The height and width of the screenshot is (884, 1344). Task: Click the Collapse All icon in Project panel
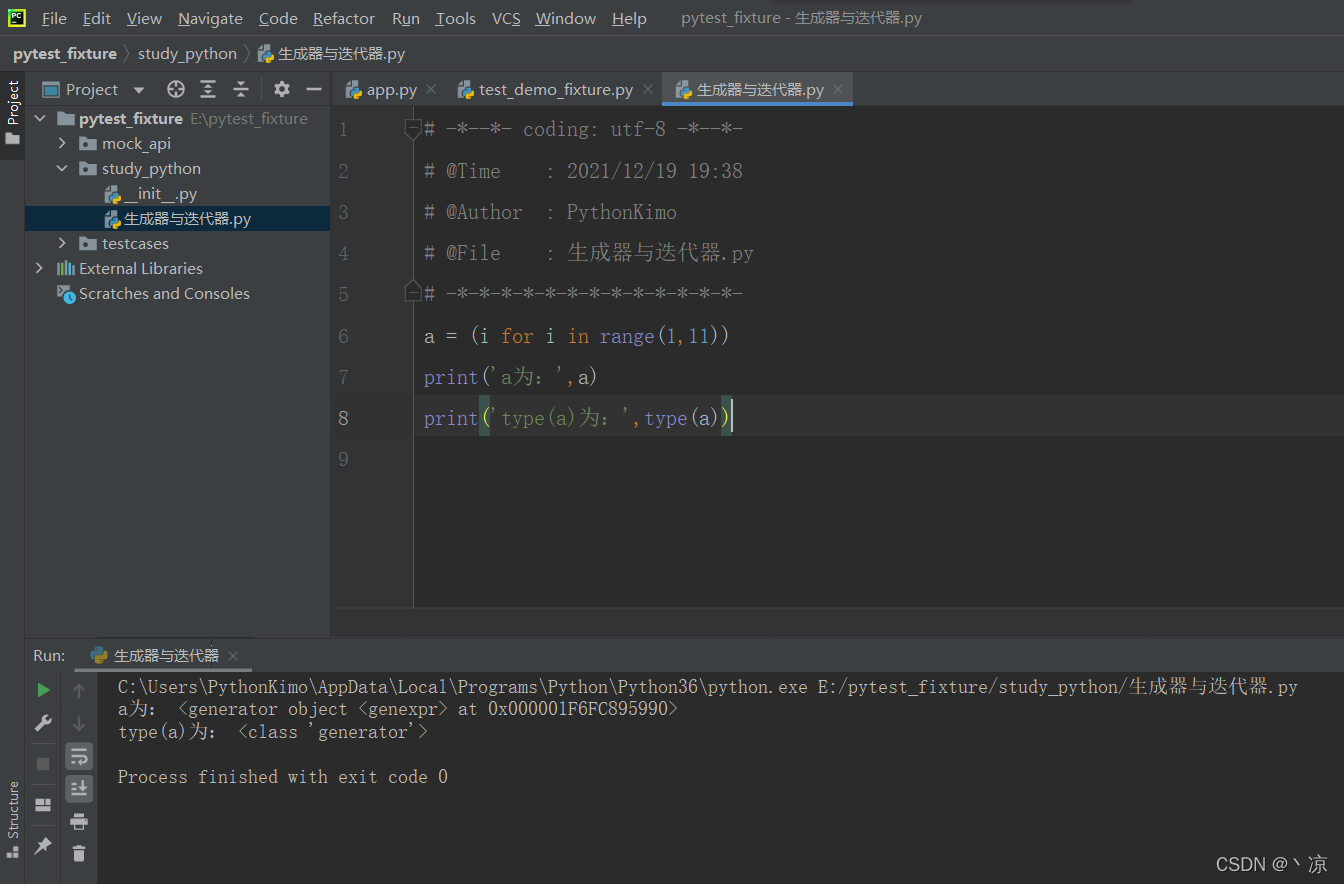(x=241, y=89)
